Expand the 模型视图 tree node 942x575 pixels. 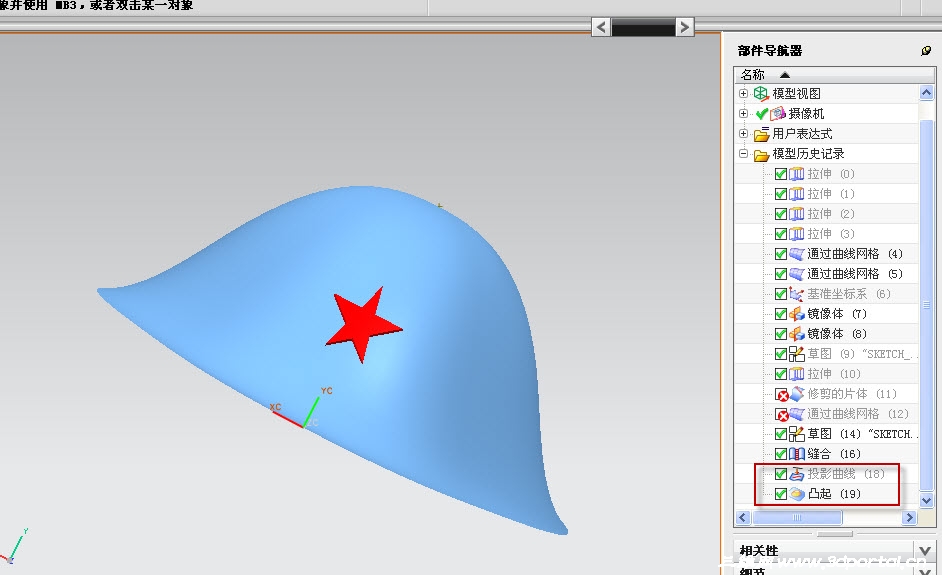743,93
